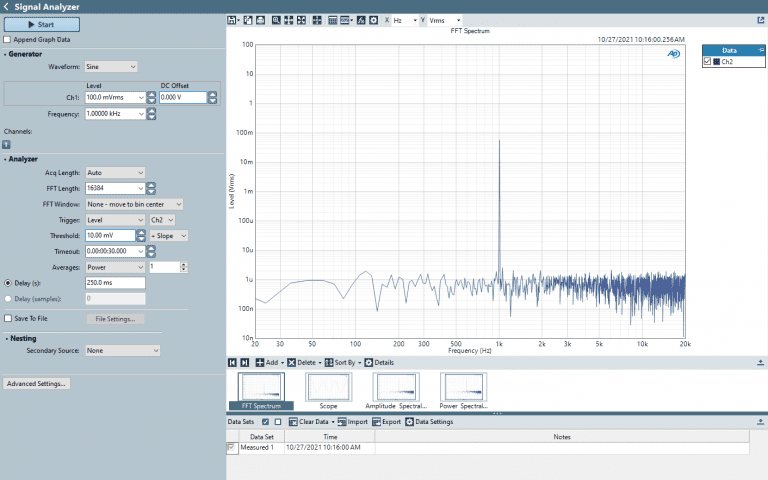Pop out the graph with top-right icon
Image resolution: width=768 pixels, height=480 pixels.
click(x=761, y=20)
